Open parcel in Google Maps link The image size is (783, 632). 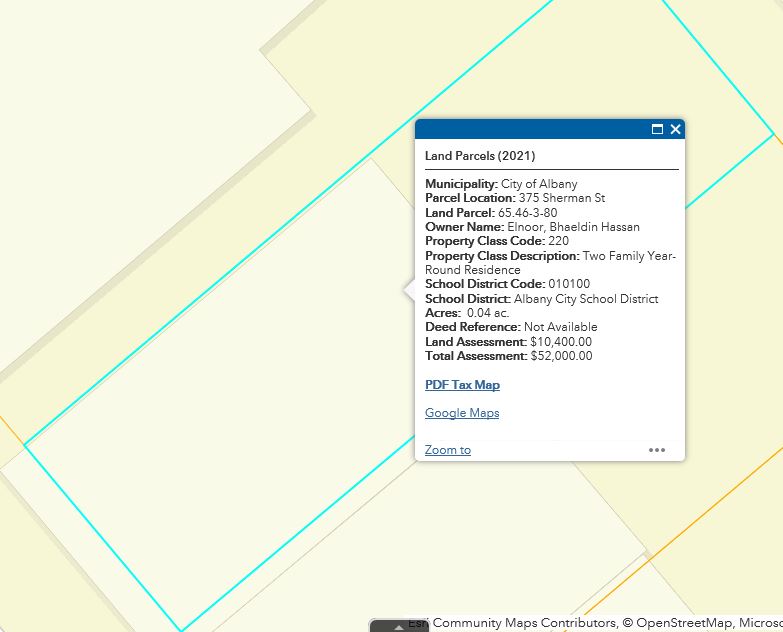[x=462, y=413]
